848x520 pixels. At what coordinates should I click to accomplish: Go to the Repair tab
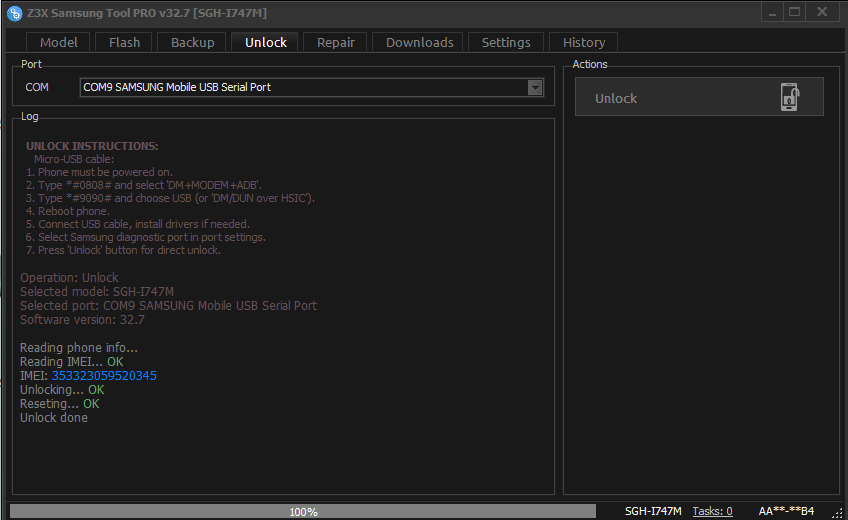click(x=336, y=42)
